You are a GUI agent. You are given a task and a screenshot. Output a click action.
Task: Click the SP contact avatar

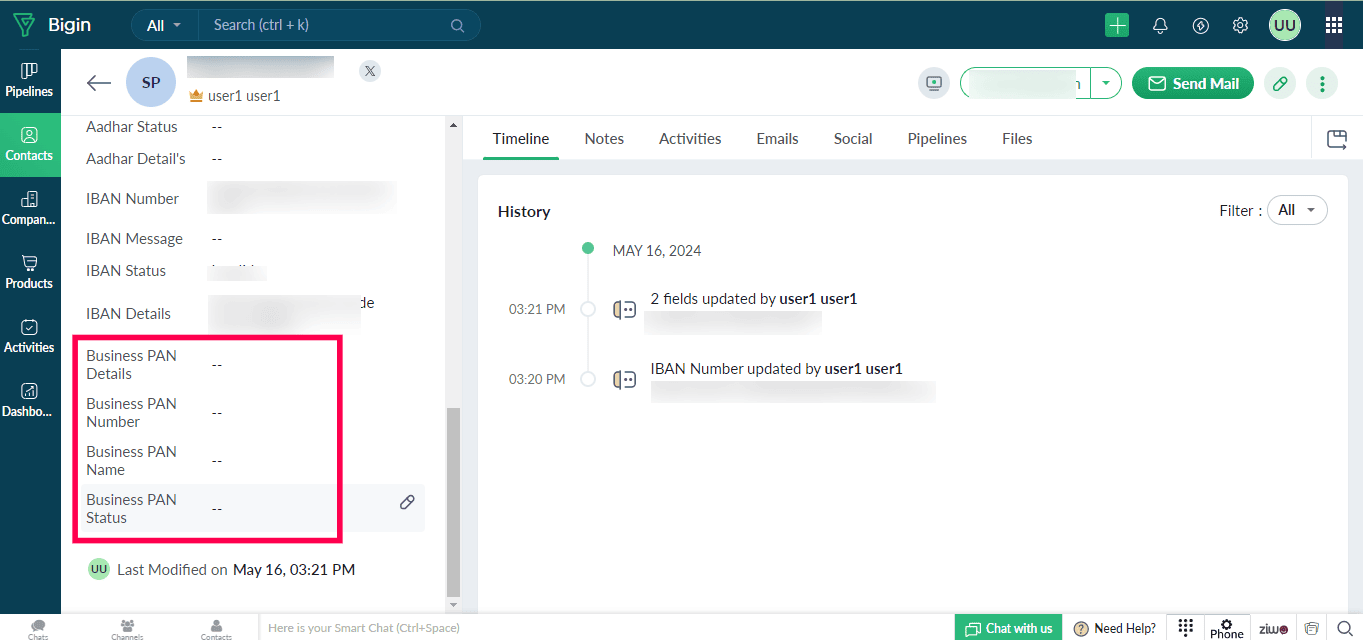[151, 82]
